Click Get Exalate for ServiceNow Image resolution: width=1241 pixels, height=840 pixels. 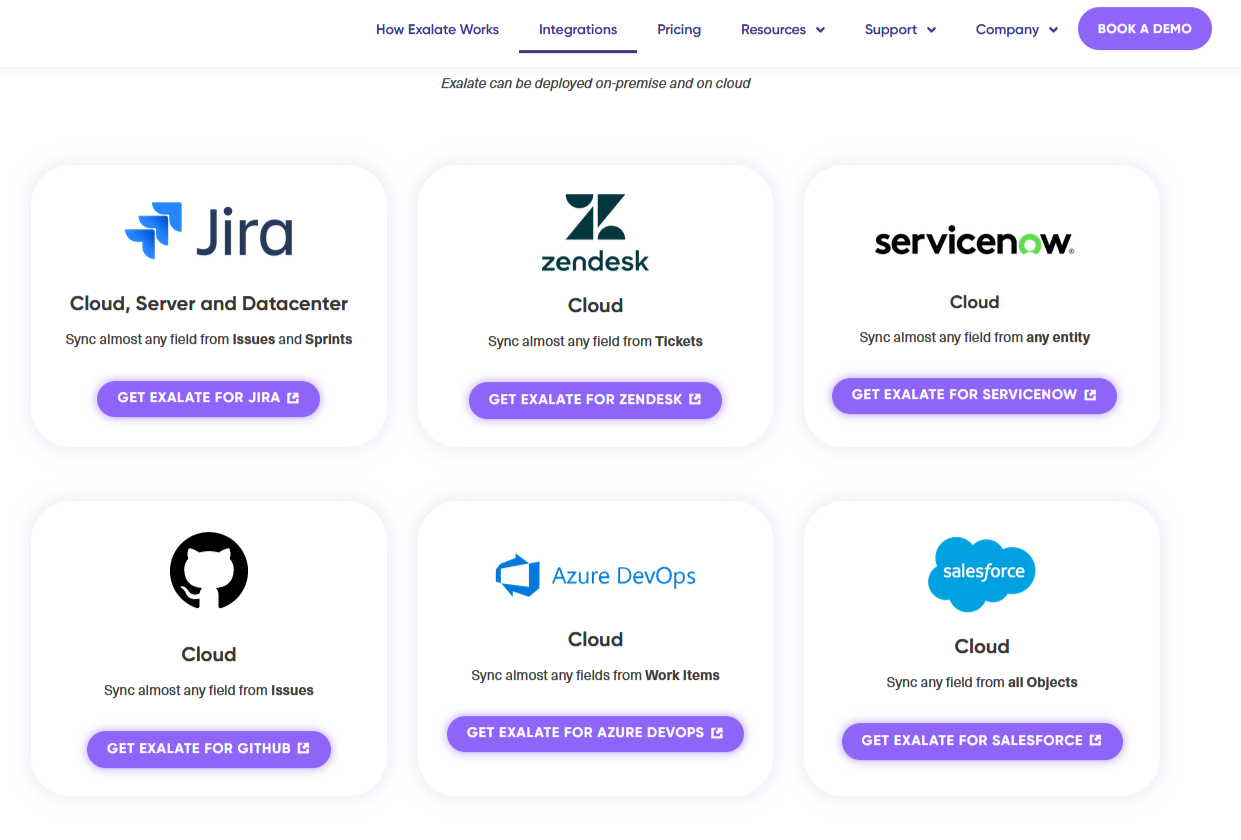973,394
